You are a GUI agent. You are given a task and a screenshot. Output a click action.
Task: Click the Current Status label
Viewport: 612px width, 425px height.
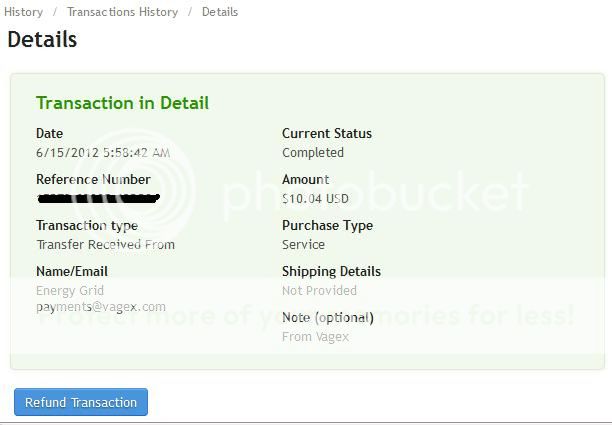(x=327, y=133)
